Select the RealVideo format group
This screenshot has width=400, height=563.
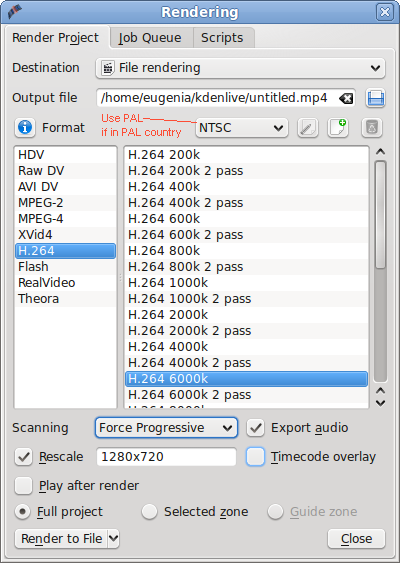pyautogui.click(x=66, y=283)
